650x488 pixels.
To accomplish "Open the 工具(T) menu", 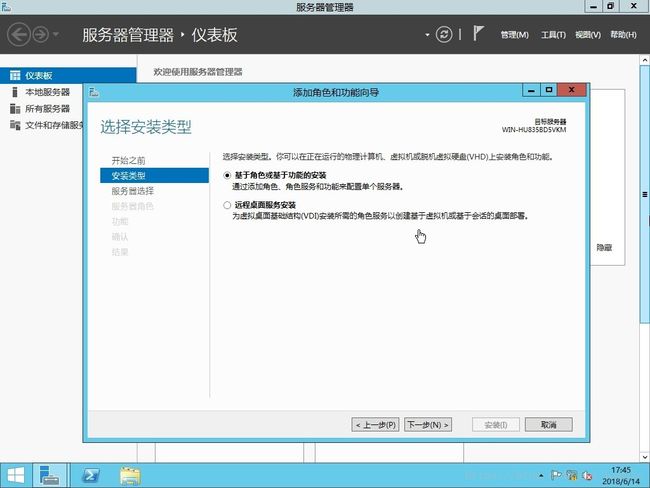I will pyautogui.click(x=553, y=35).
